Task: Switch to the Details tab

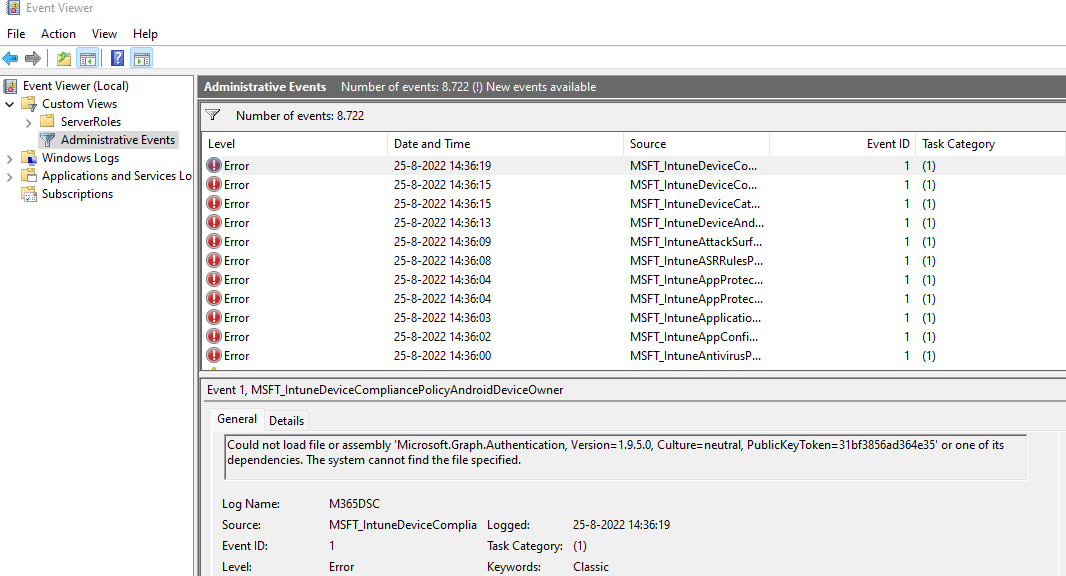Action: click(x=286, y=420)
